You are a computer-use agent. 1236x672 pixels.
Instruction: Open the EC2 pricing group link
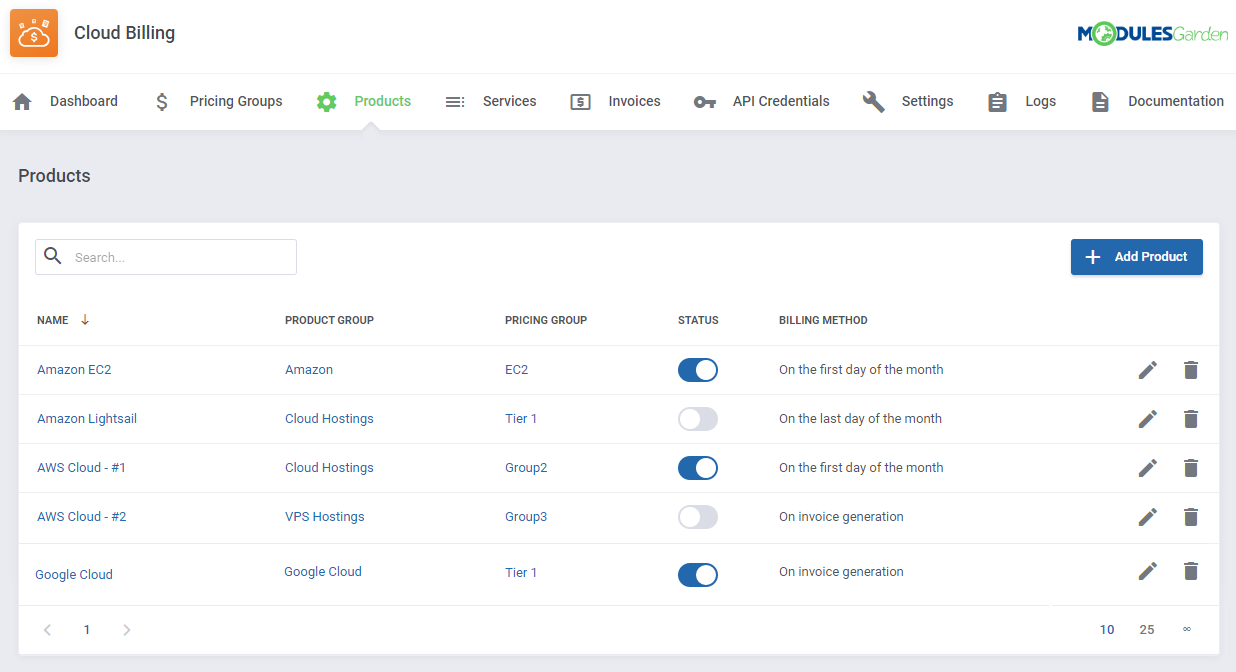[516, 370]
